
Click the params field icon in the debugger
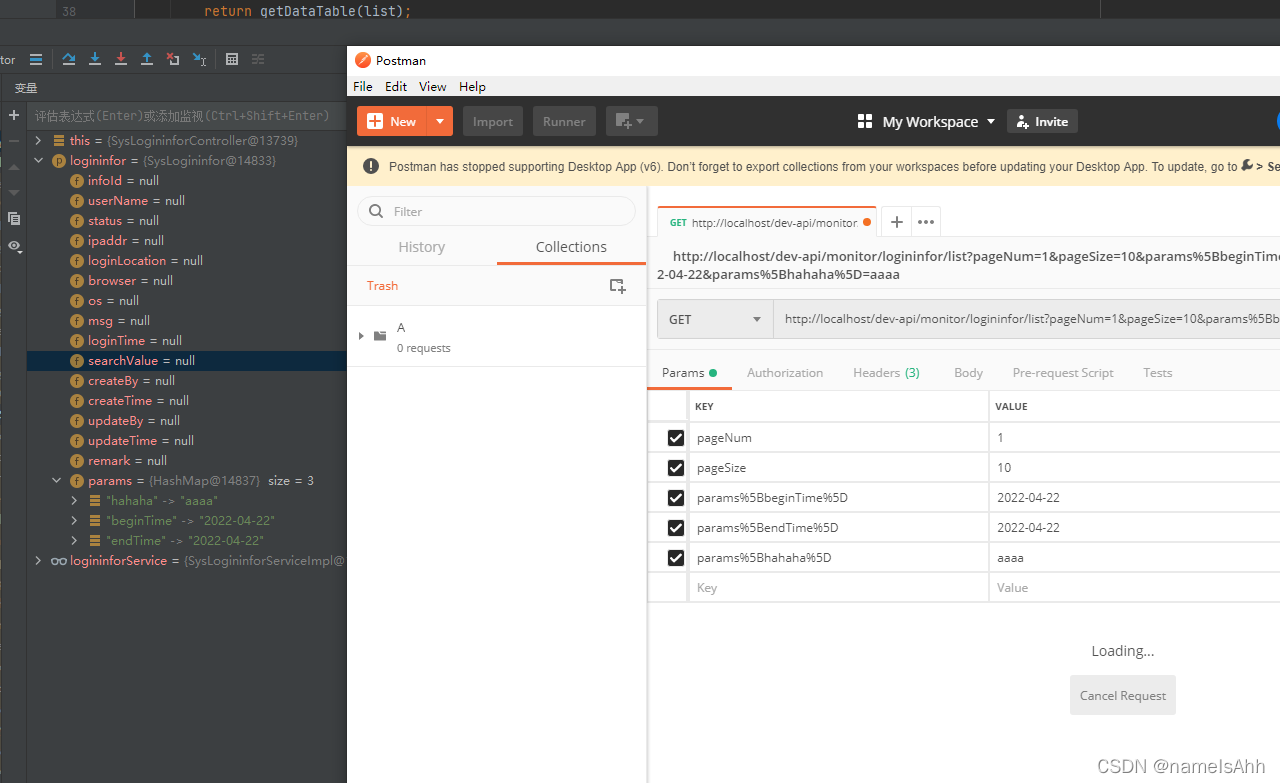tap(77, 481)
